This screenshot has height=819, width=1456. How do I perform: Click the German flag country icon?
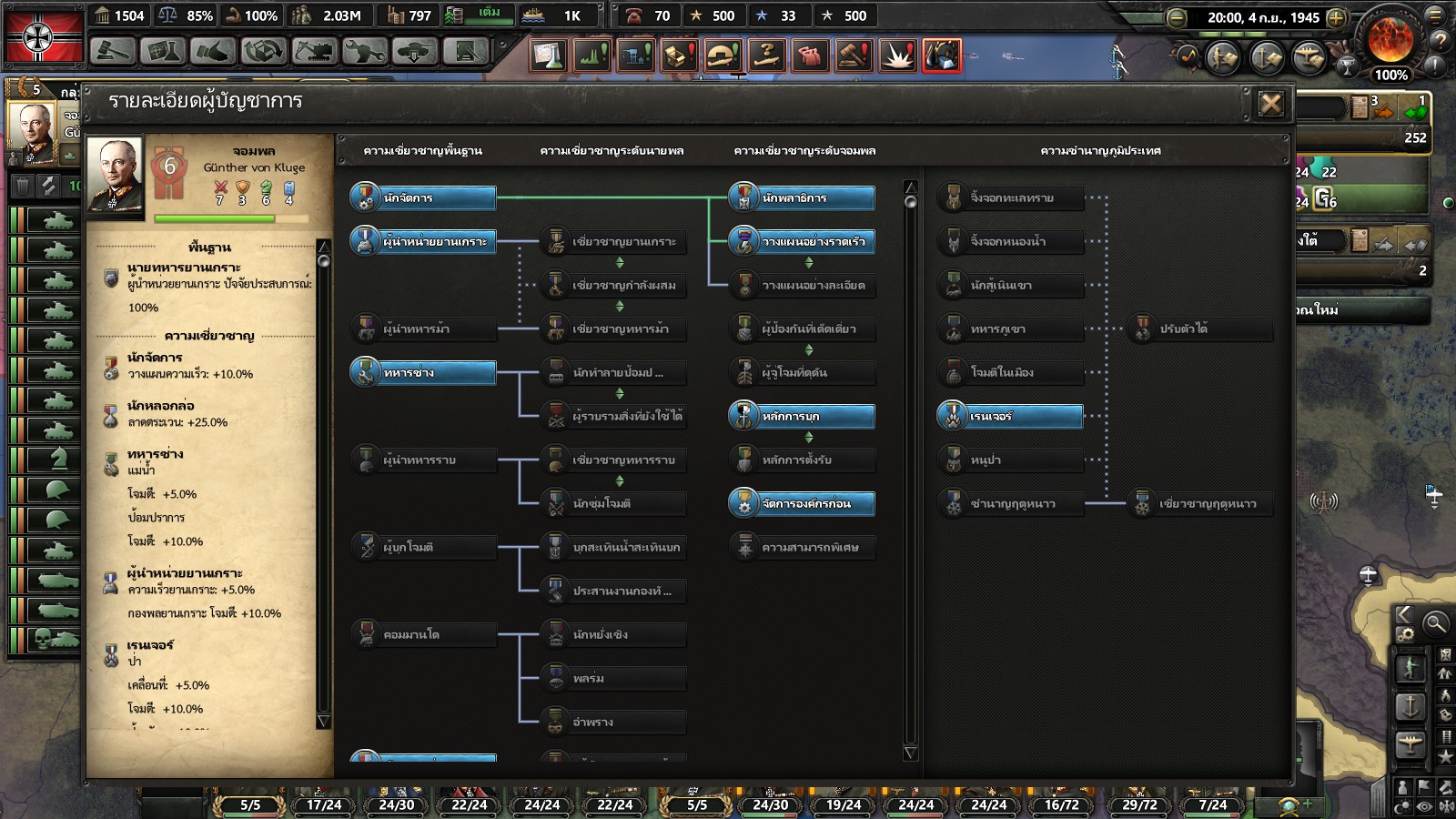pos(44,36)
